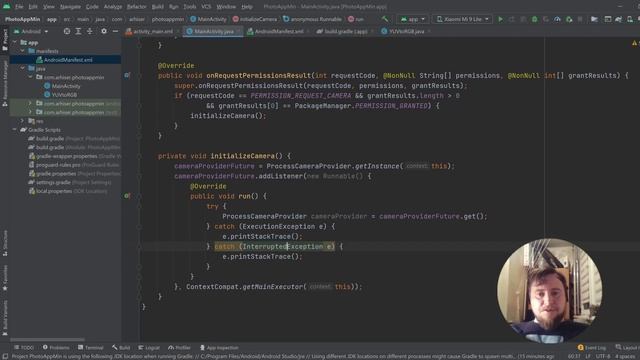
Task: Open the App Inspection tool window
Action: [219, 348]
